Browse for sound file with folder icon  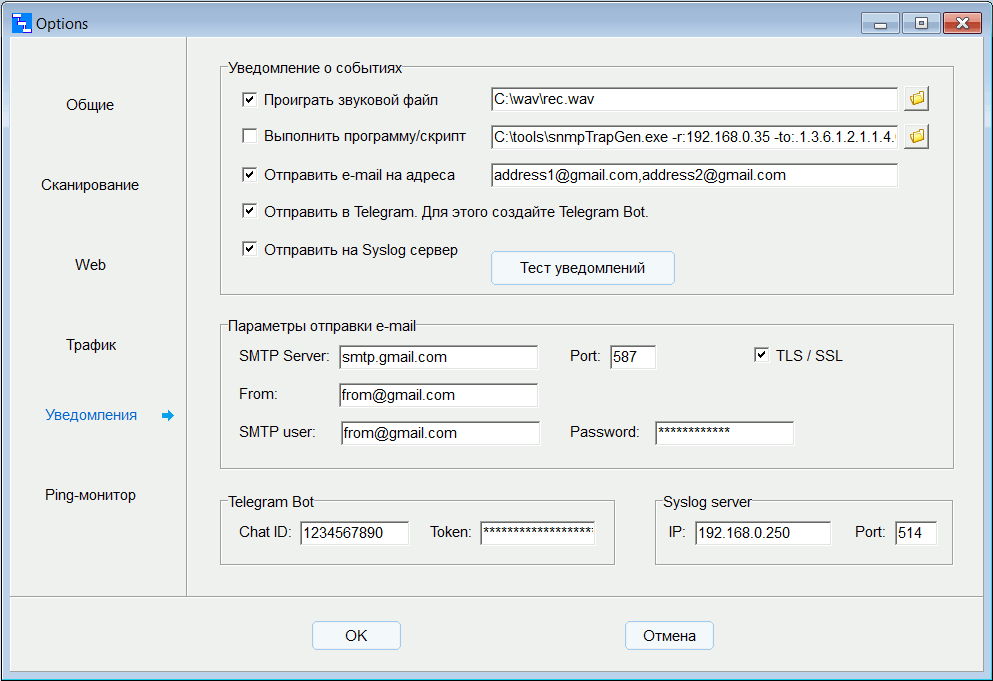pyautogui.click(x=917, y=99)
